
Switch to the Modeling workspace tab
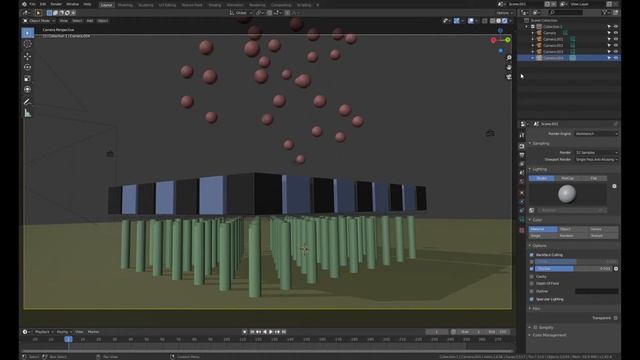click(125, 5)
